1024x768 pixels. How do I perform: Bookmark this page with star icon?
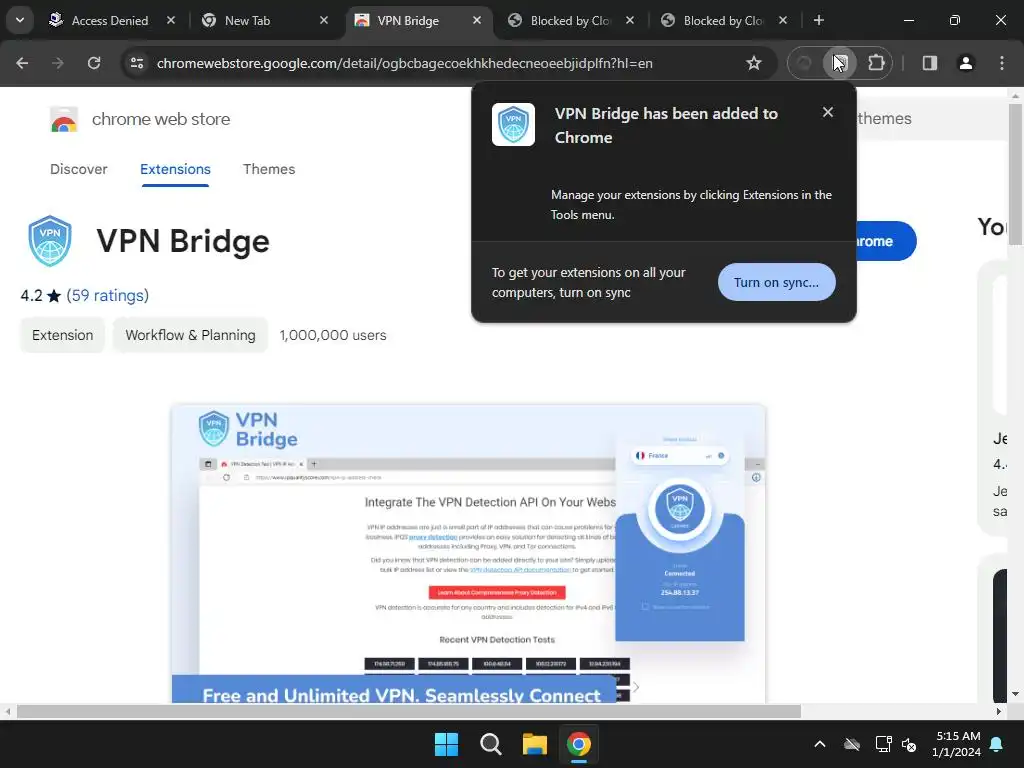point(754,63)
